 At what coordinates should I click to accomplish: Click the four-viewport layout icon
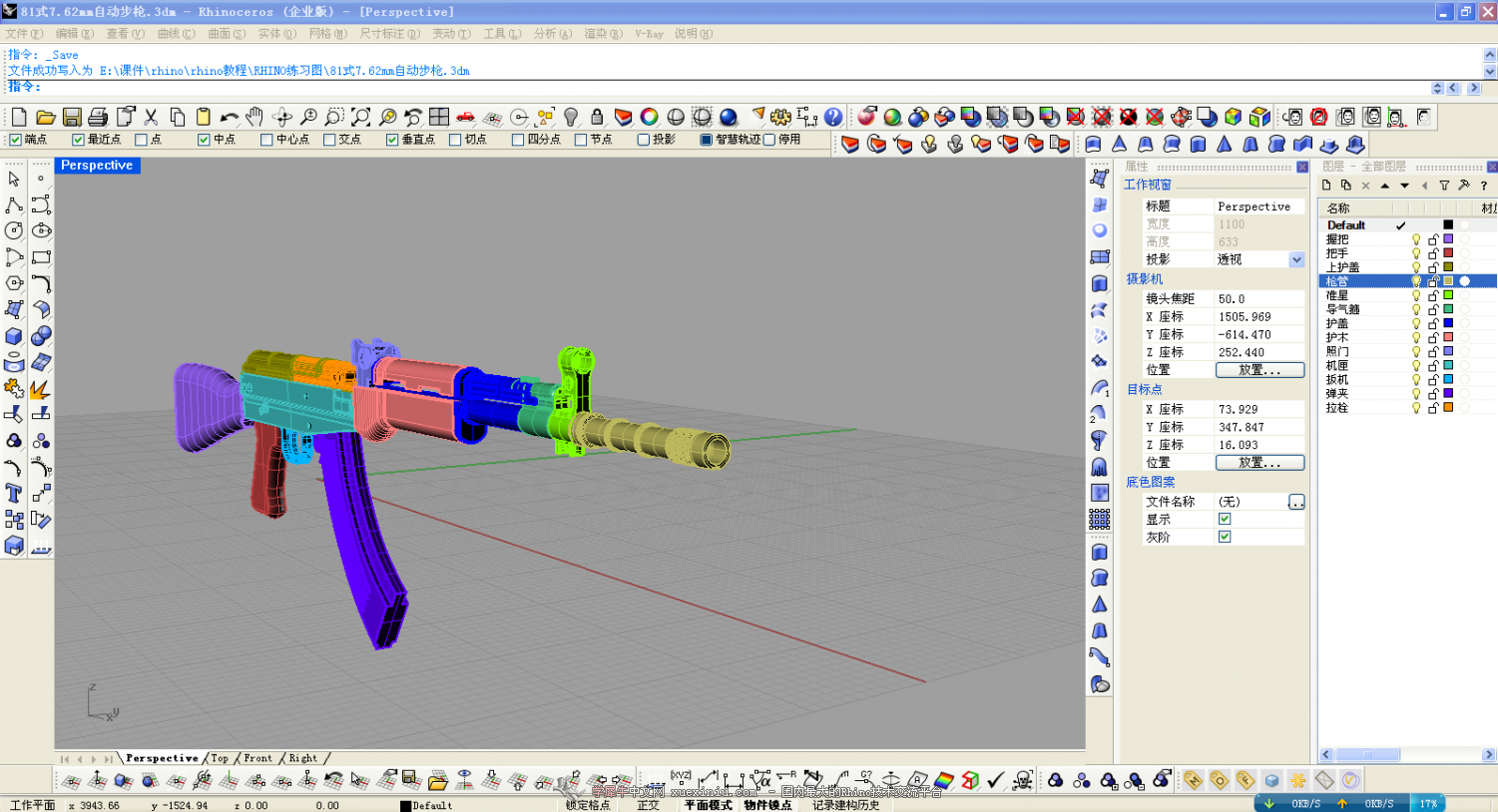click(439, 117)
